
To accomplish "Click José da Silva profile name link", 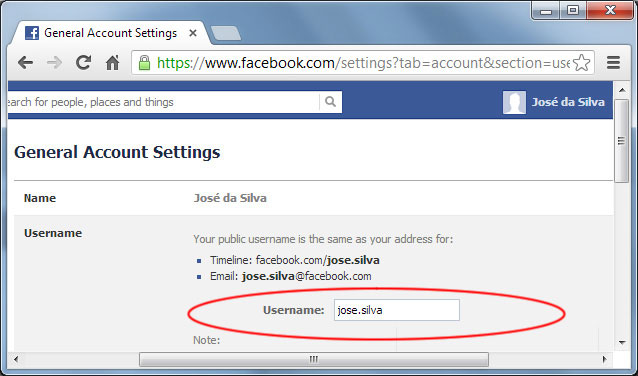I will coord(568,102).
